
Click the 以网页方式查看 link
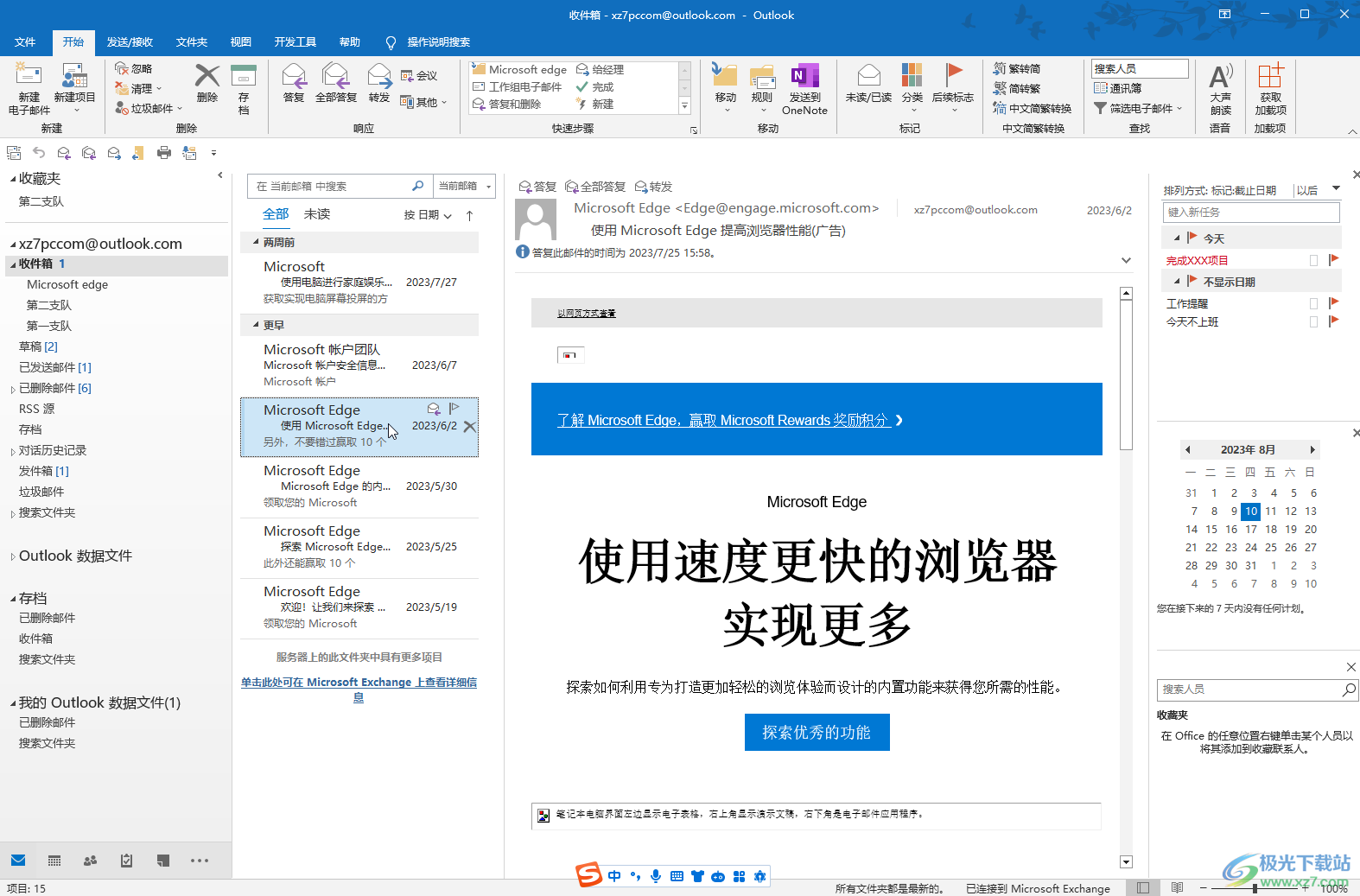587,313
